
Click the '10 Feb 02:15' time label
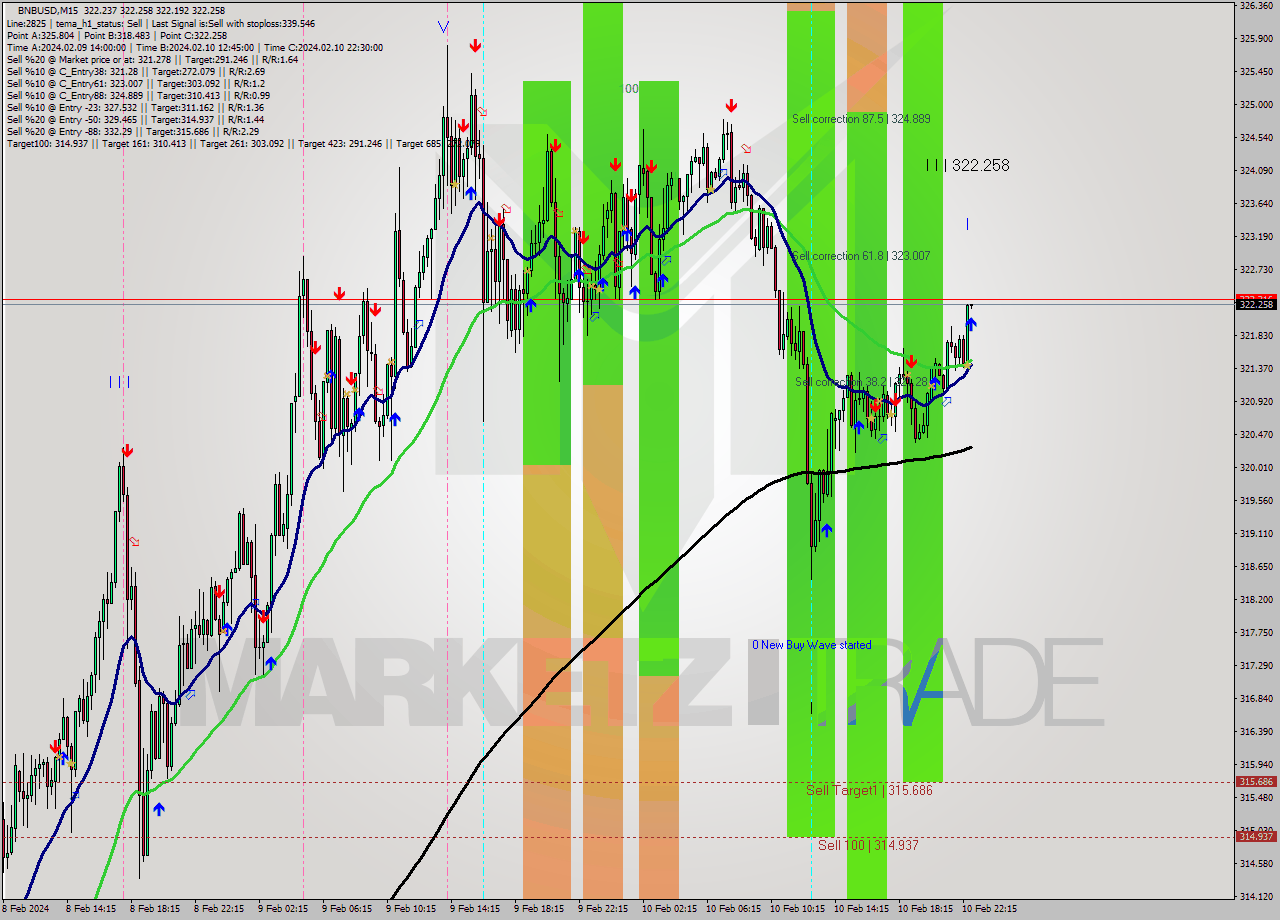tap(668, 909)
